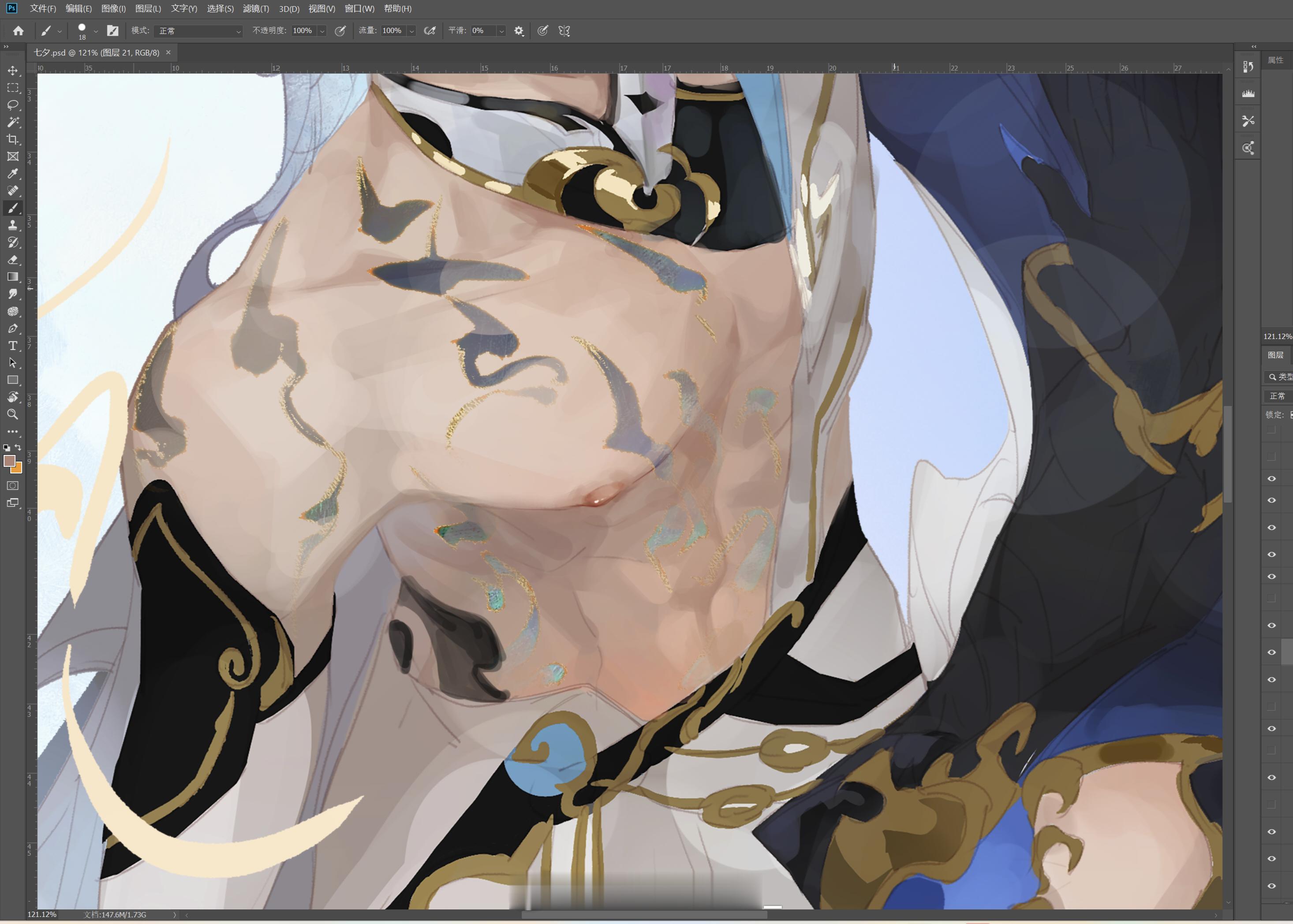Select the Frame tool
Image resolution: width=1293 pixels, height=924 pixels.
[12, 156]
